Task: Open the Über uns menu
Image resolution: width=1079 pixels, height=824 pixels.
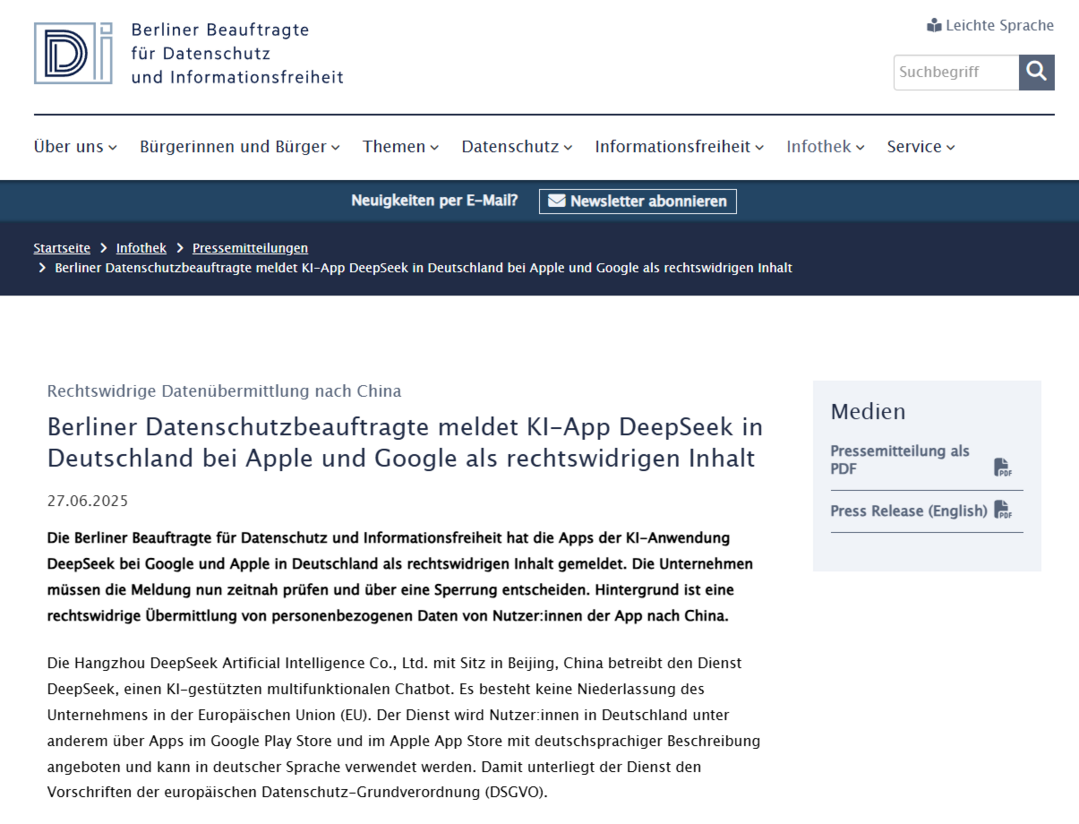Action: click(x=76, y=147)
